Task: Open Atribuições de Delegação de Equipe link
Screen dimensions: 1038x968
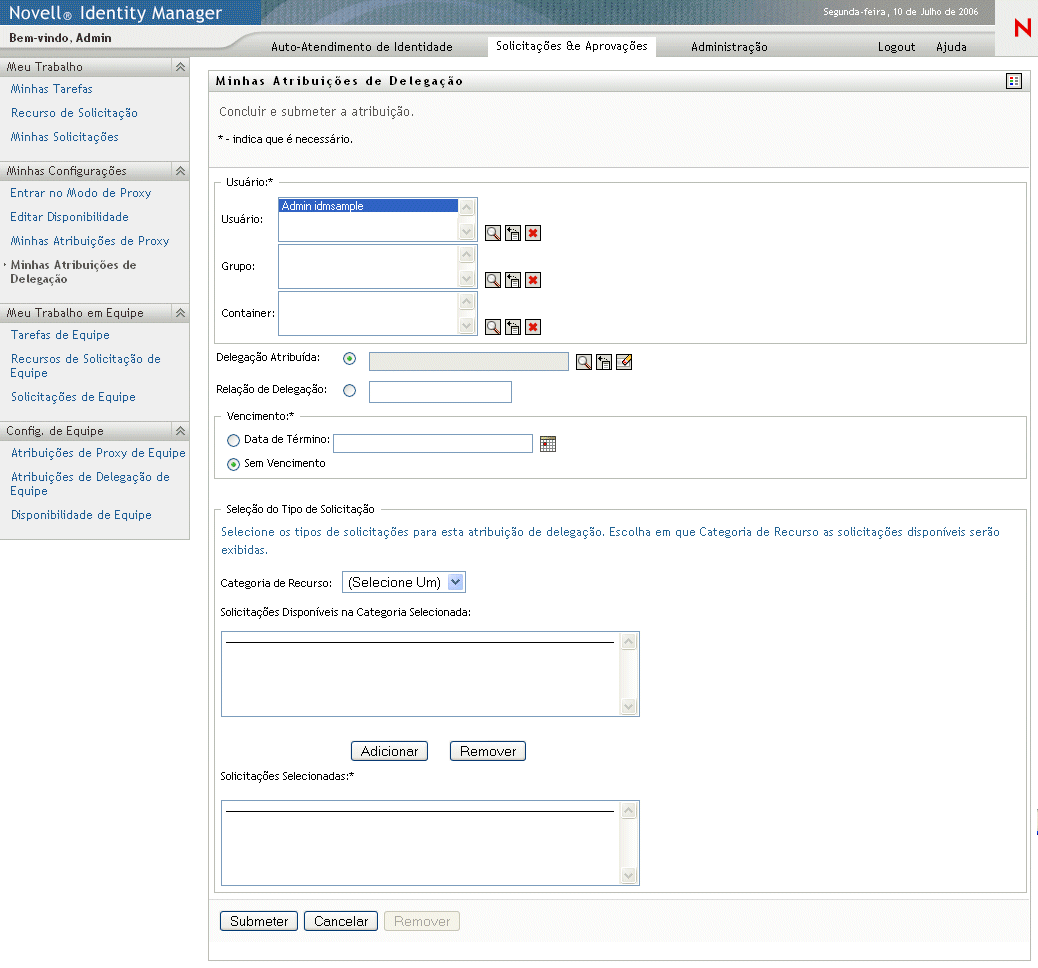Action: click(x=90, y=484)
